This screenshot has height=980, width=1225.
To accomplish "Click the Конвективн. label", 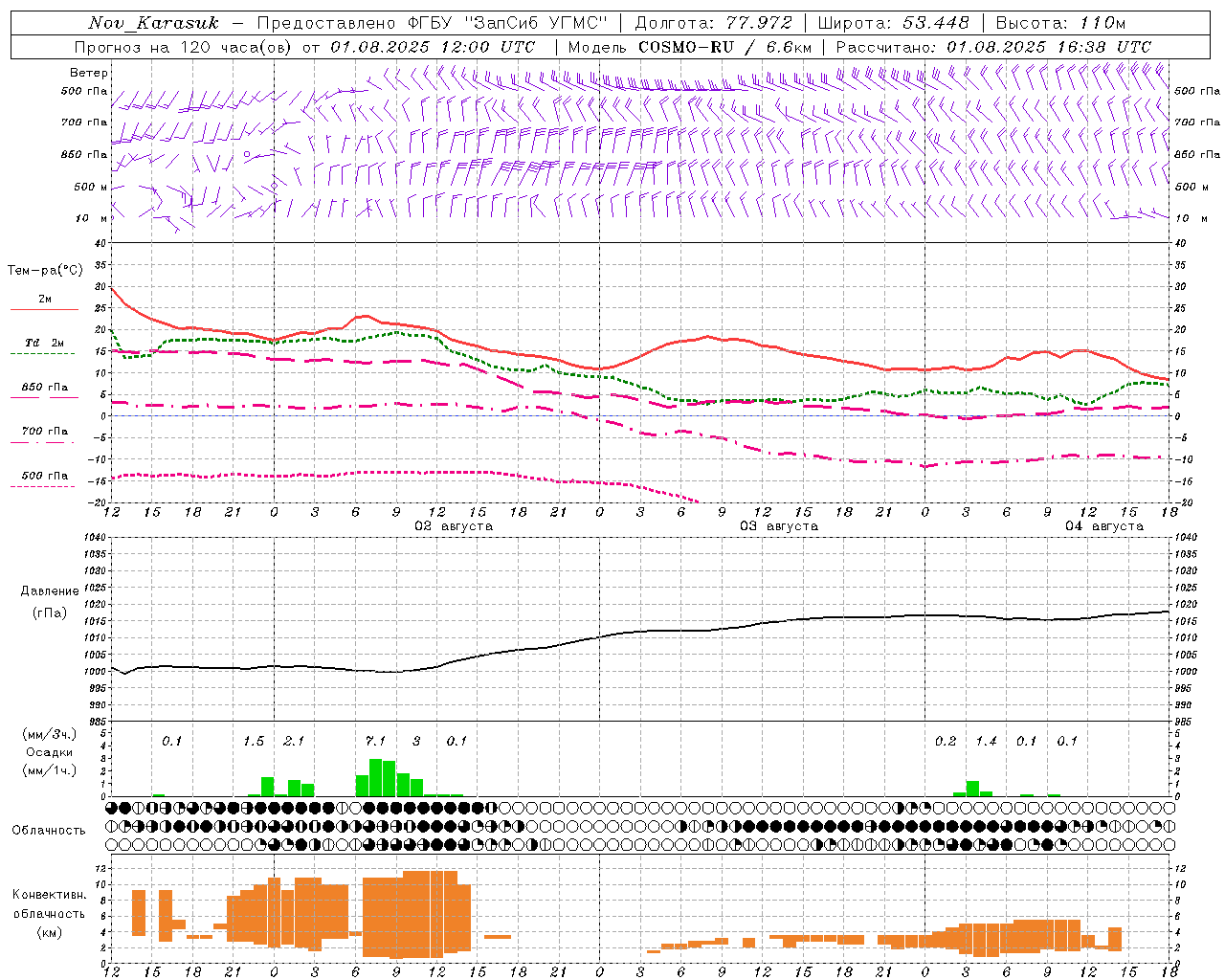I will 49,895.
